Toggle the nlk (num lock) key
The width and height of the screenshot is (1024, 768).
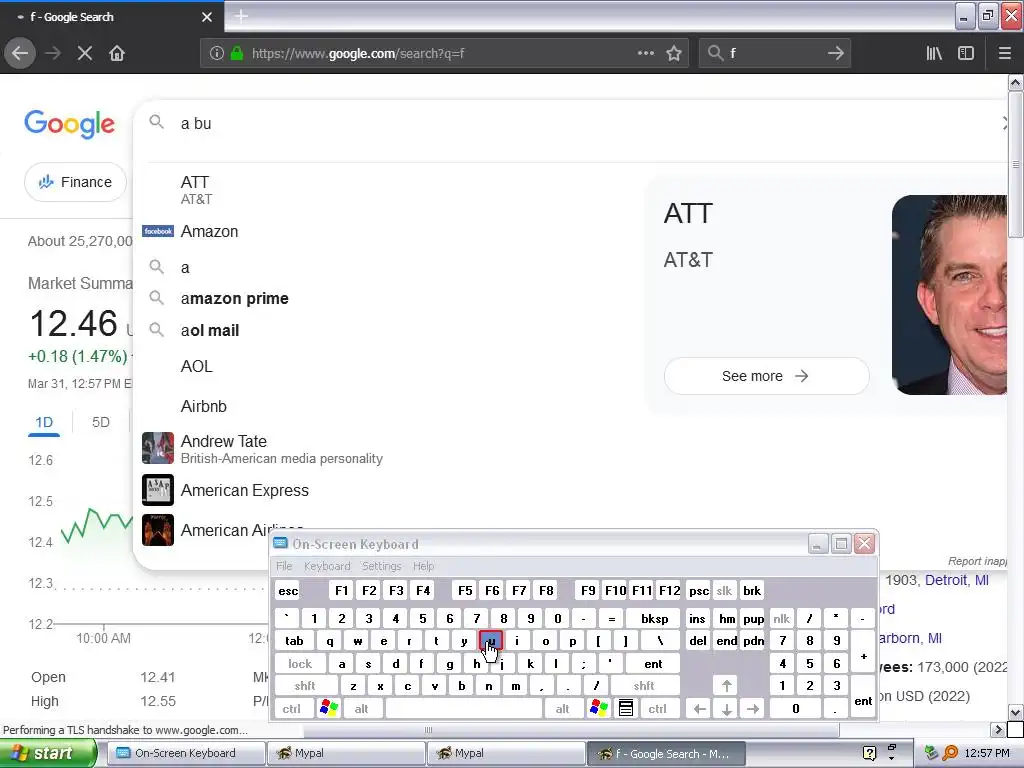782,618
